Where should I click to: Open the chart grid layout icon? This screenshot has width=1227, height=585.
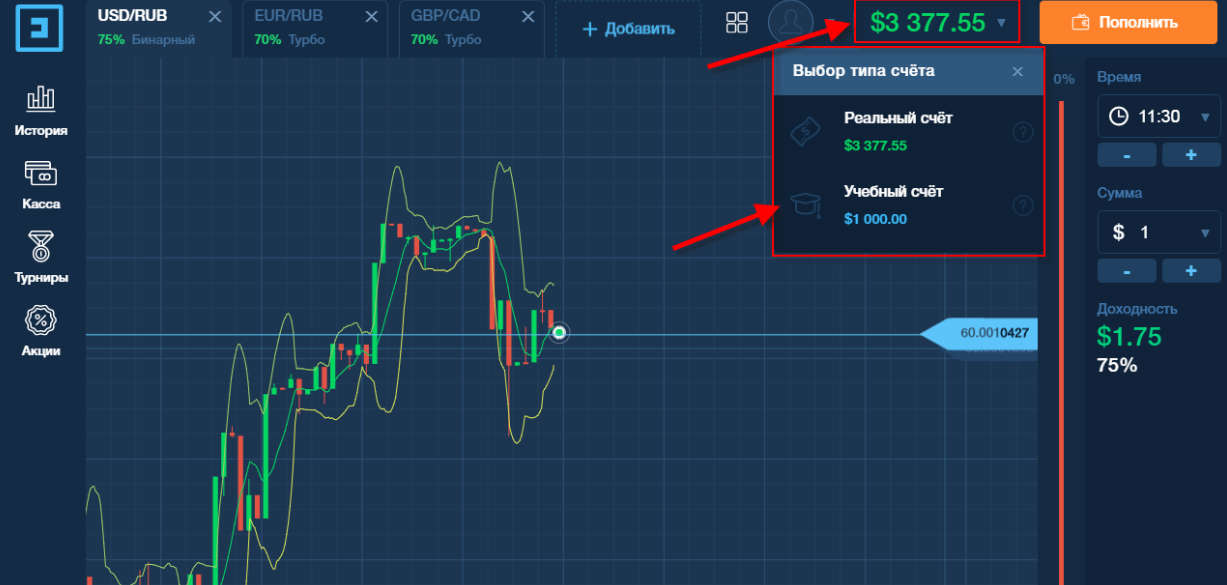tap(737, 23)
